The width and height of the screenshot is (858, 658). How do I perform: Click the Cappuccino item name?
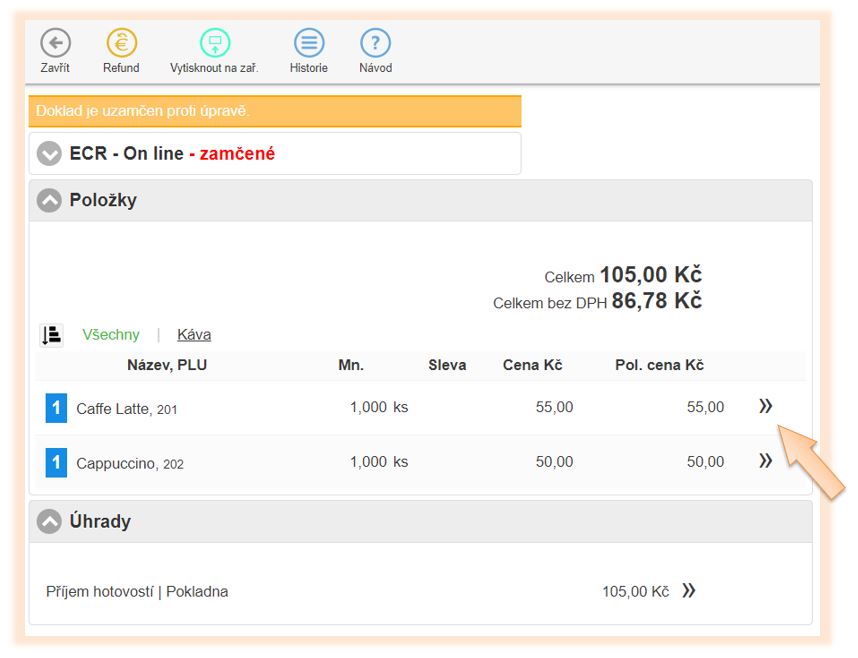click(117, 462)
